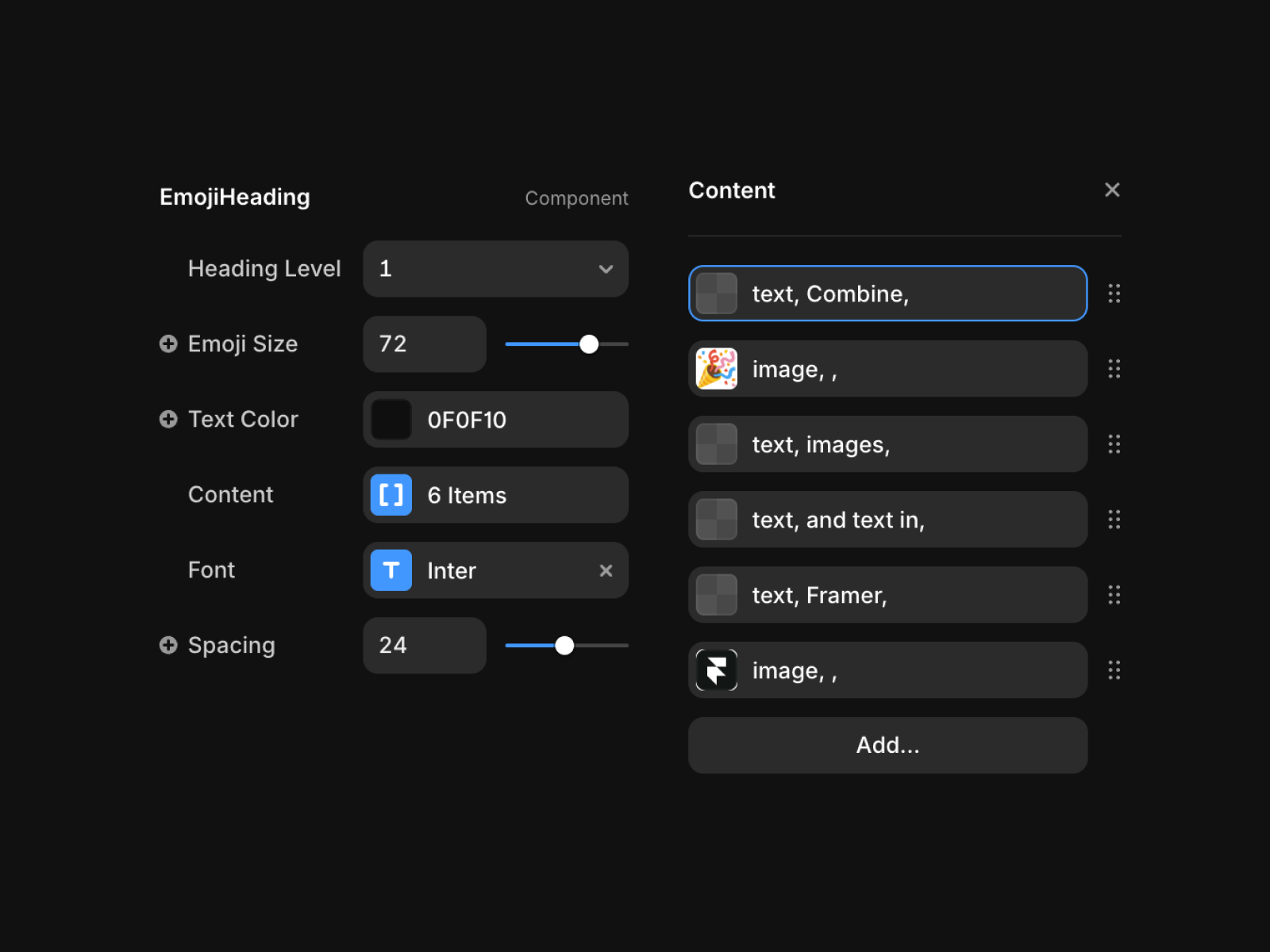Click the Add... button

887,745
